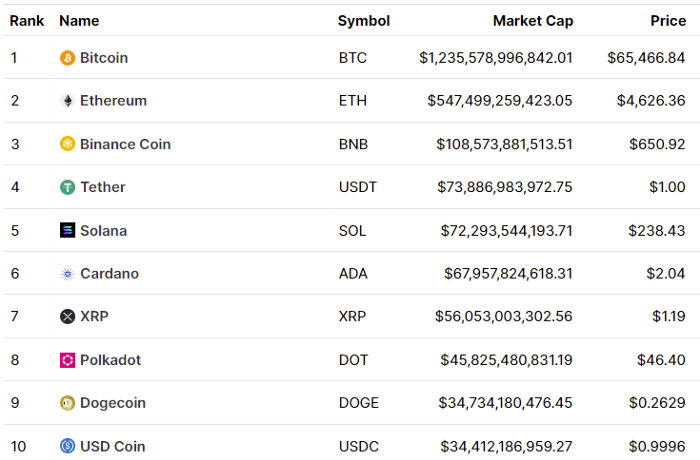Click the Tether green logo icon
Screen dimensions: 700x460
pos(67,187)
